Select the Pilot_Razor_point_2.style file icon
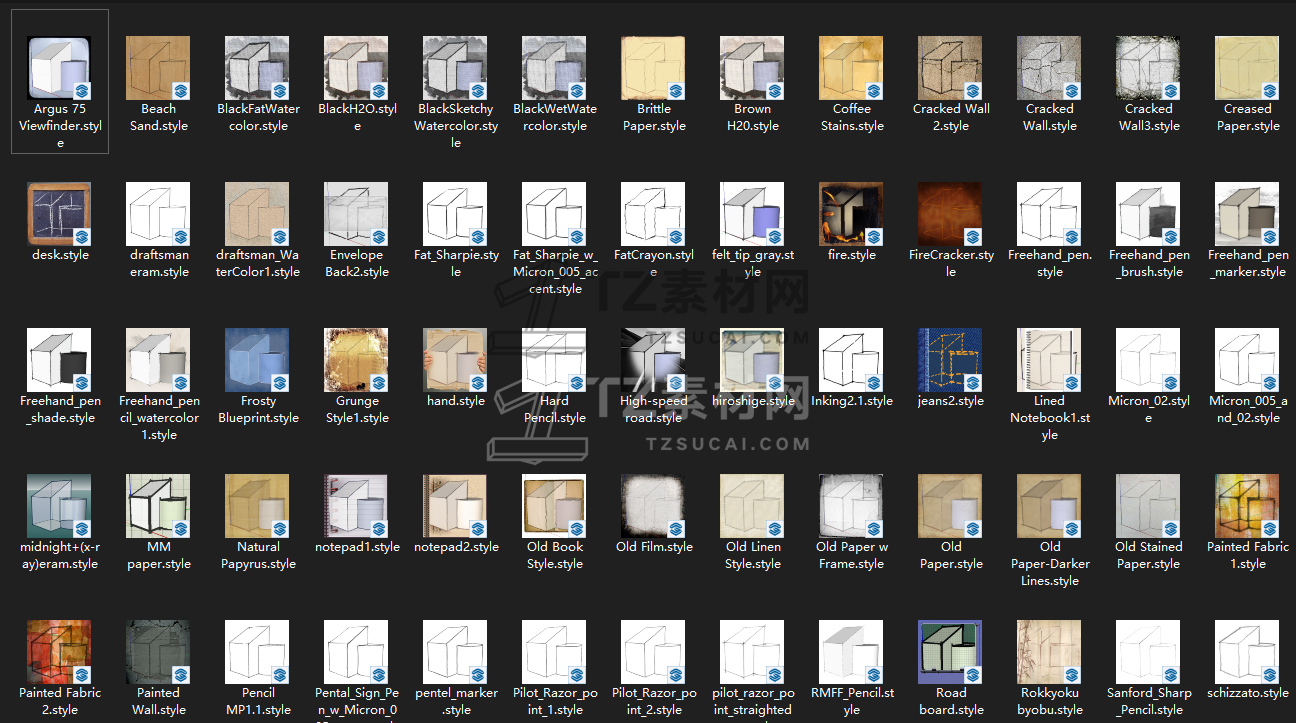This screenshot has height=723, width=1296. 654,652
